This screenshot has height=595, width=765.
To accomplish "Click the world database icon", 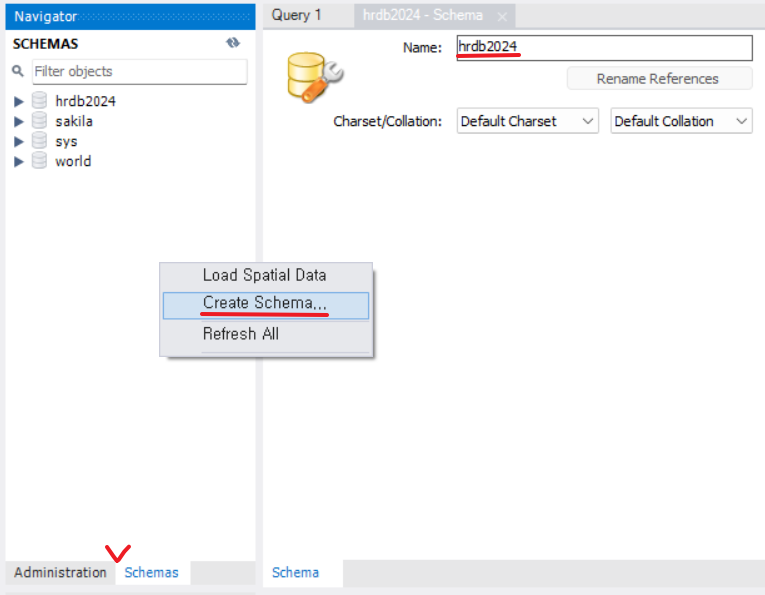I will pyautogui.click(x=39, y=160).
